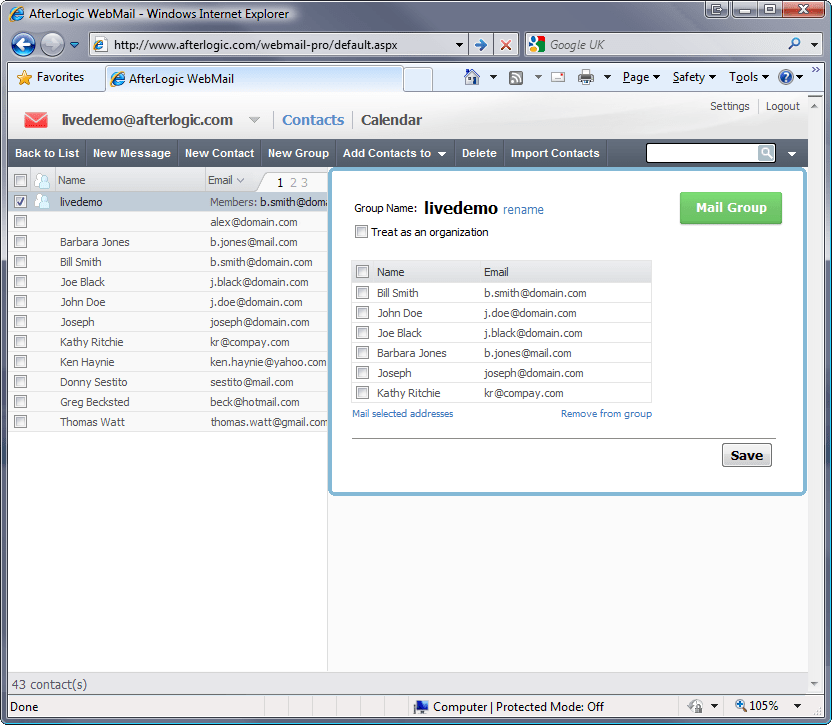The image size is (832, 725).
Task: Expand the livedemo account dropdown arrow
Action: [x=255, y=119]
